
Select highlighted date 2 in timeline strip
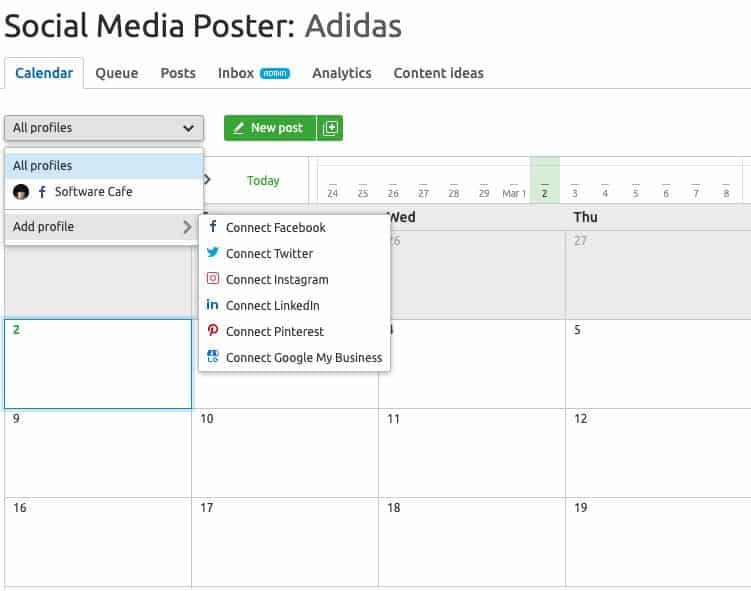tap(545, 181)
